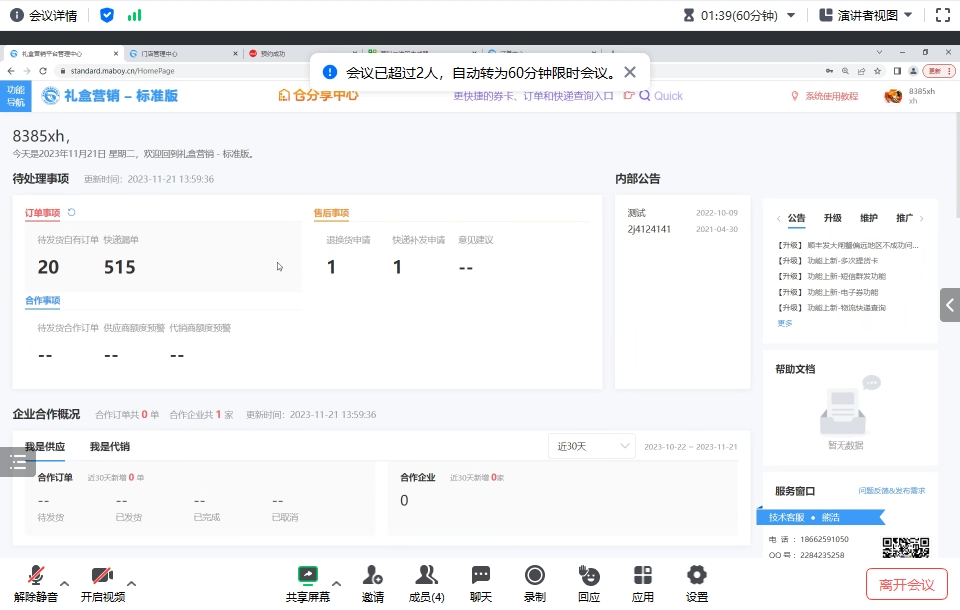The height and width of the screenshot is (610, 960).
Task: Open the speaker view dropdown
Action: pos(866,15)
